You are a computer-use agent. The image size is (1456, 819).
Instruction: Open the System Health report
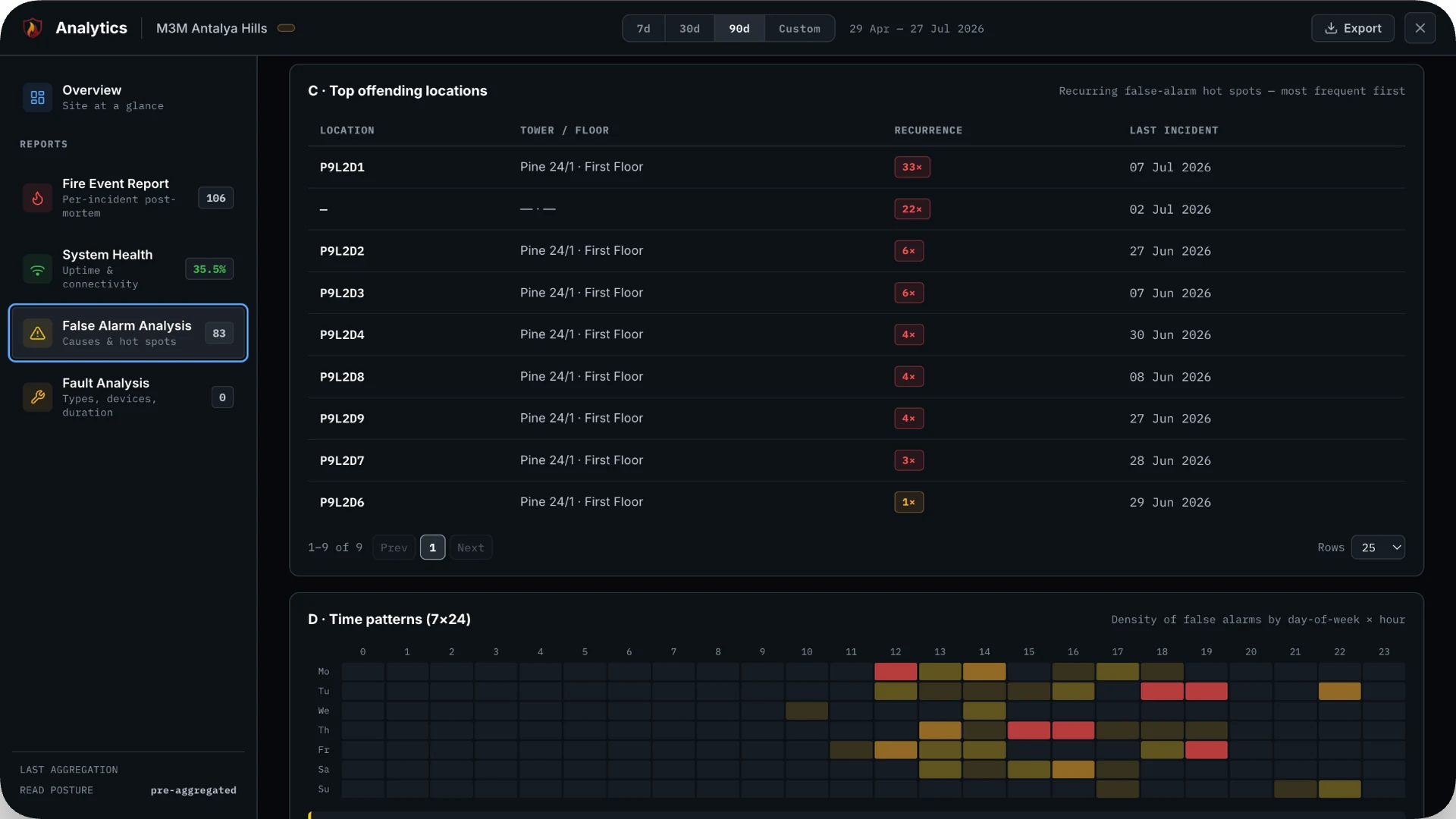(x=128, y=269)
